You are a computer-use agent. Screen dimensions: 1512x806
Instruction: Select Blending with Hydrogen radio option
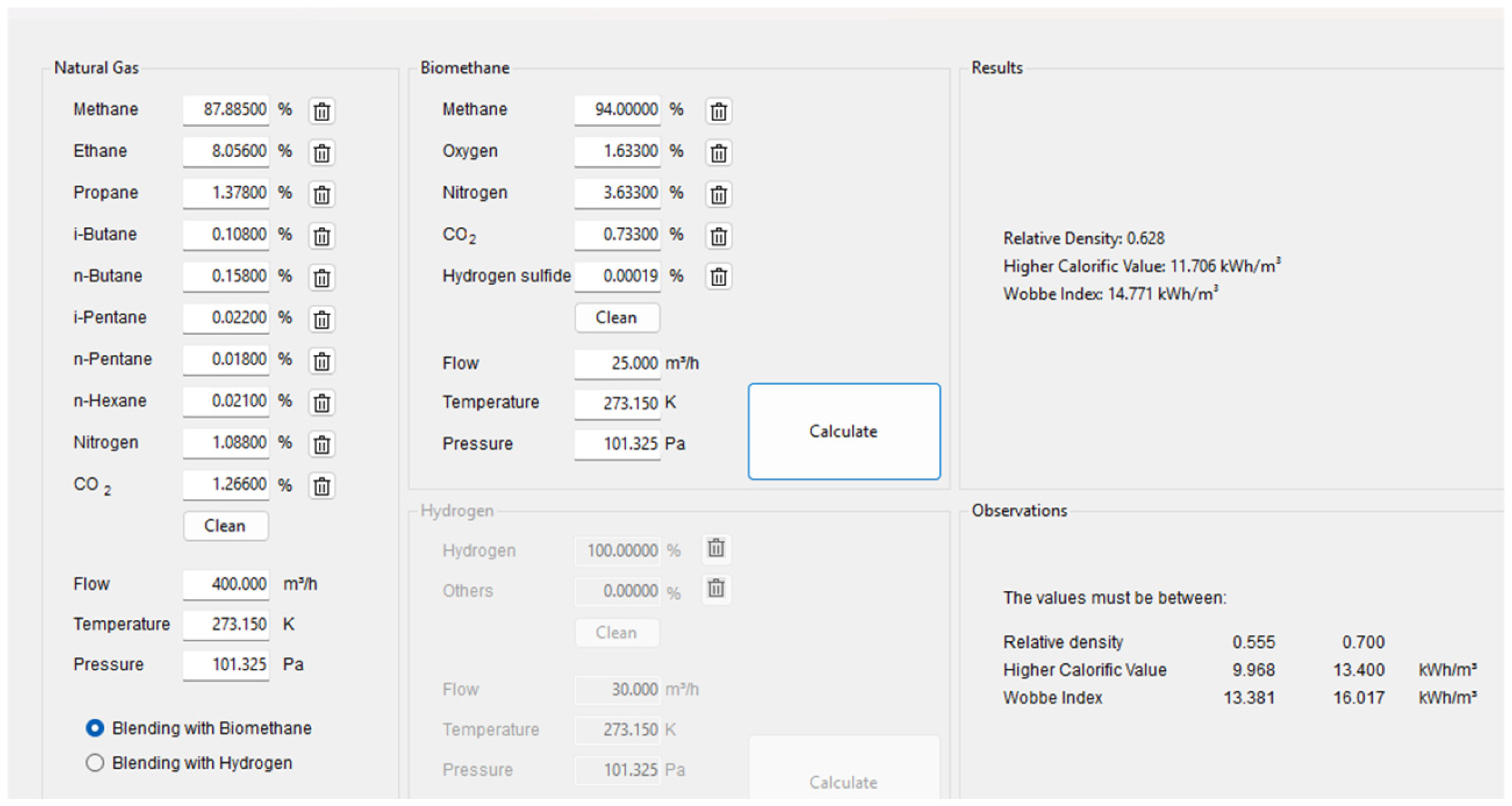[x=95, y=763]
